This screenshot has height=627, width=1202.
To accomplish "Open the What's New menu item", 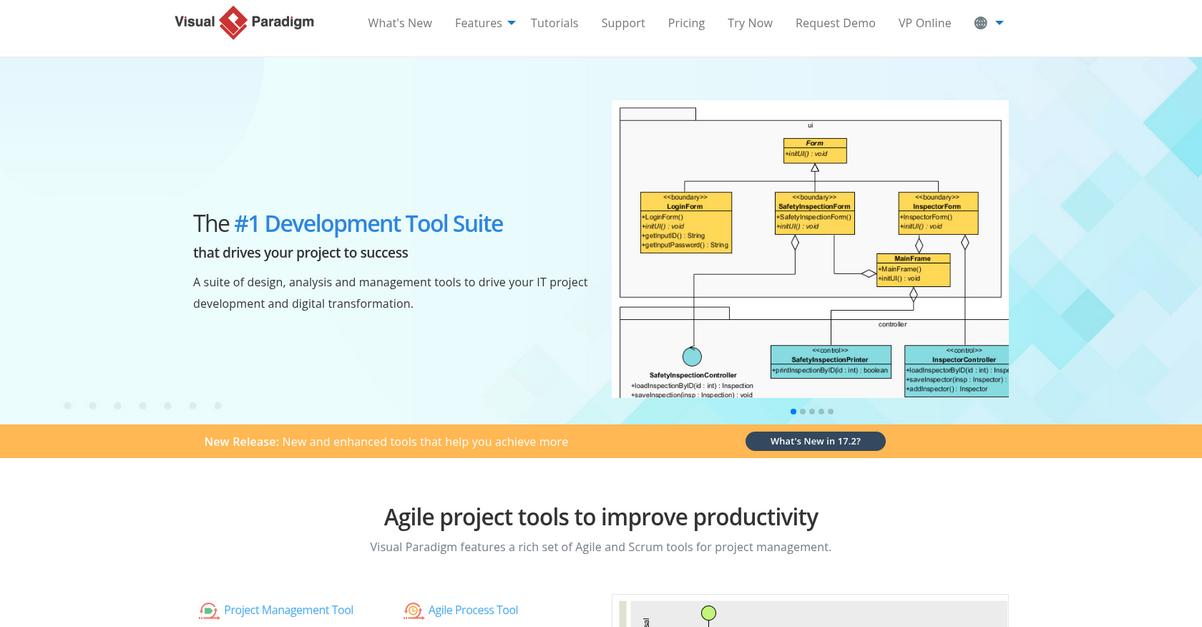I will [x=400, y=23].
